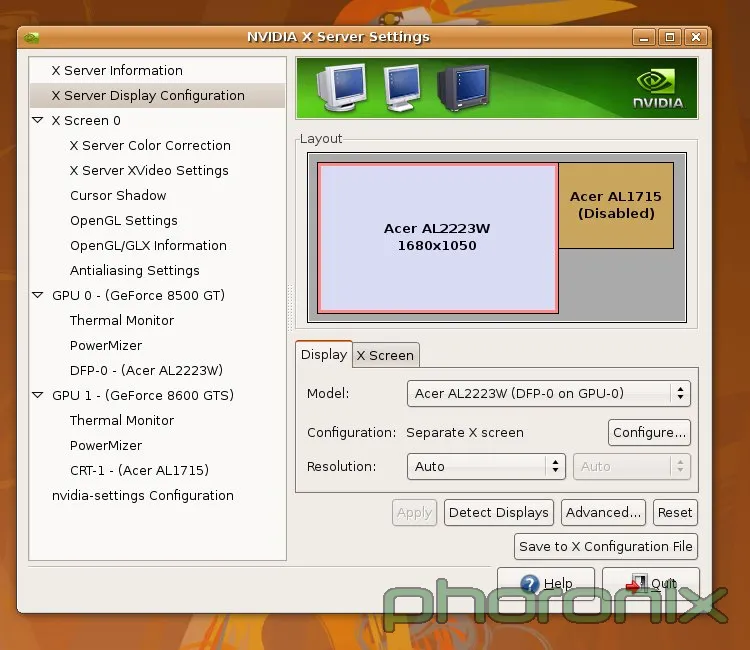Close the NVIDIA X Server Settings window
Image resolution: width=750 pixels, height=650 pixels.
[x=696, y=37]
